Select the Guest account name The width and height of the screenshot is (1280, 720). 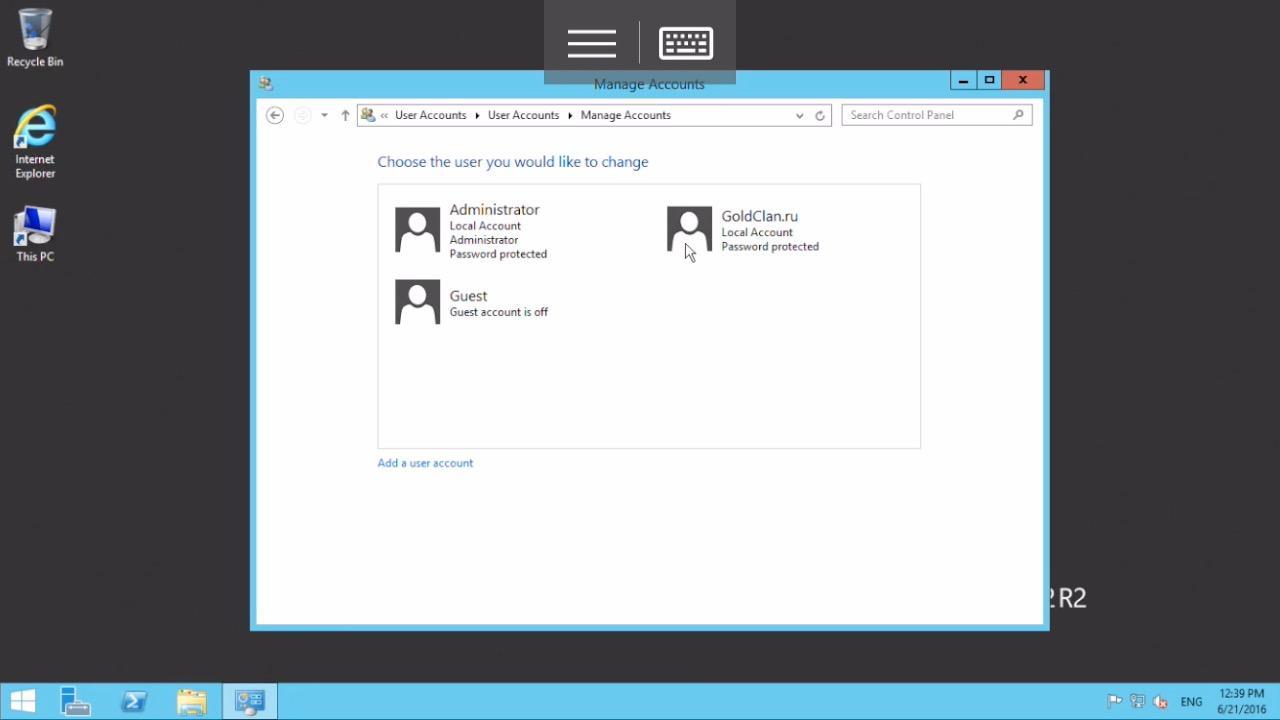(x=468, y=296)
